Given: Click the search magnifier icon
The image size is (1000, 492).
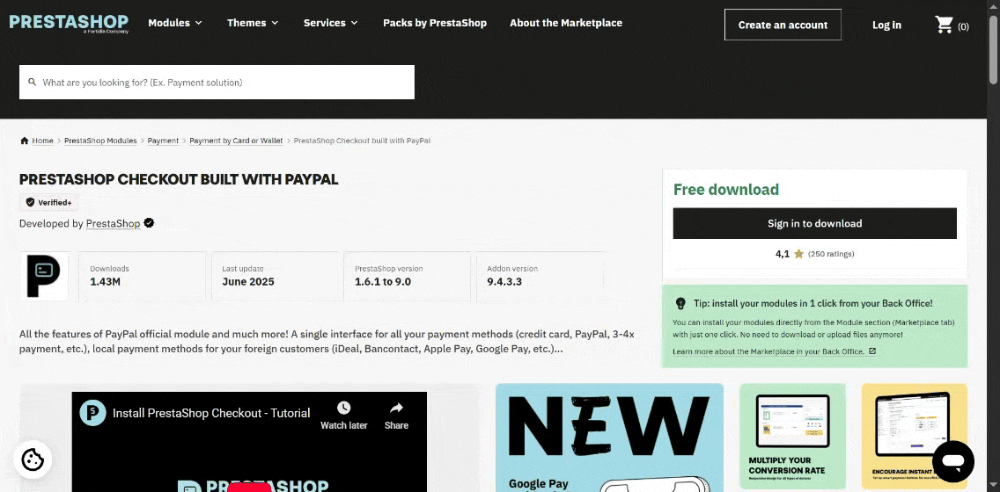Looking at the screenshot, I should tap(32, 83).
